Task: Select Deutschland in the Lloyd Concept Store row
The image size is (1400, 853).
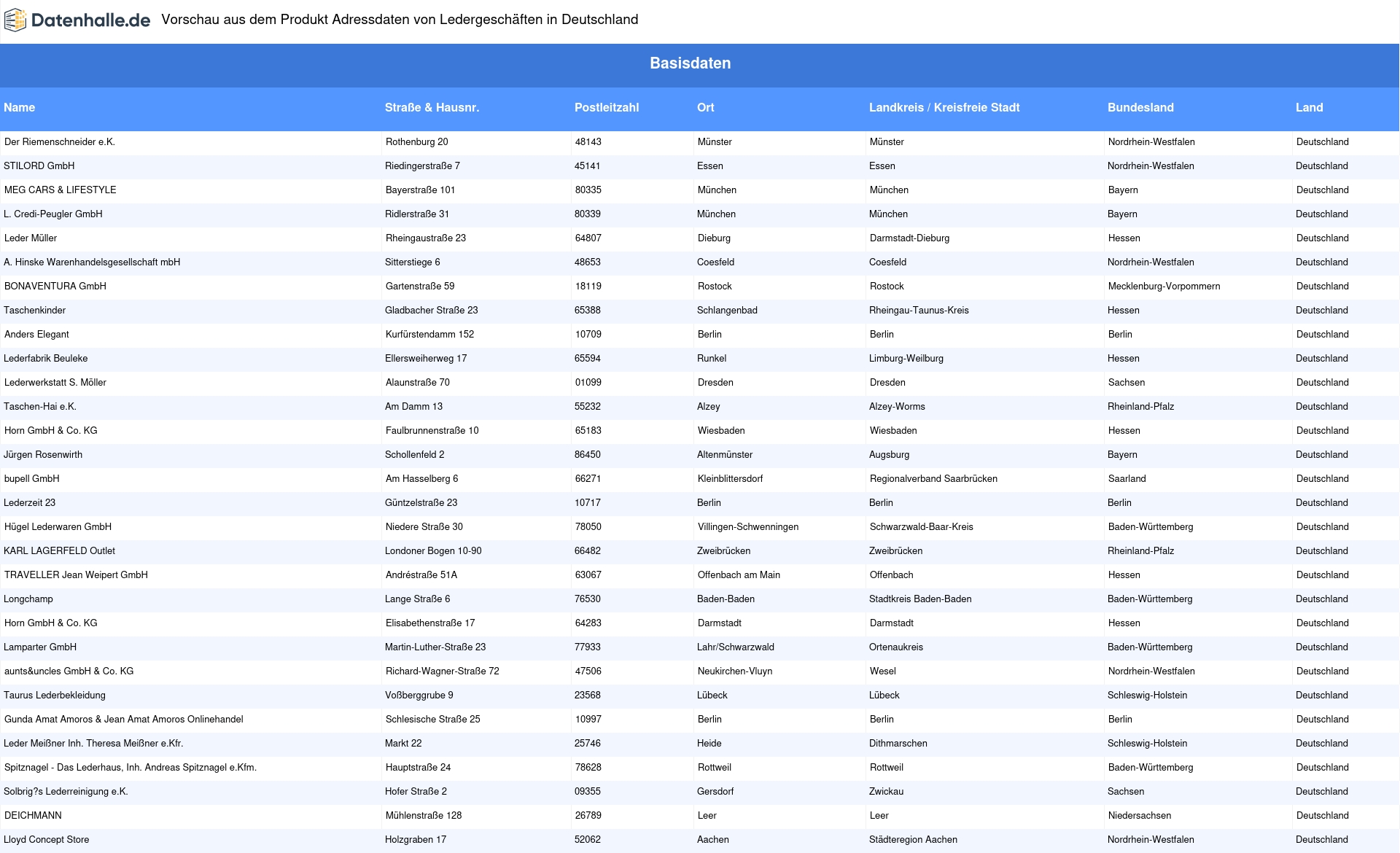Action: (x=1322, y=839)
